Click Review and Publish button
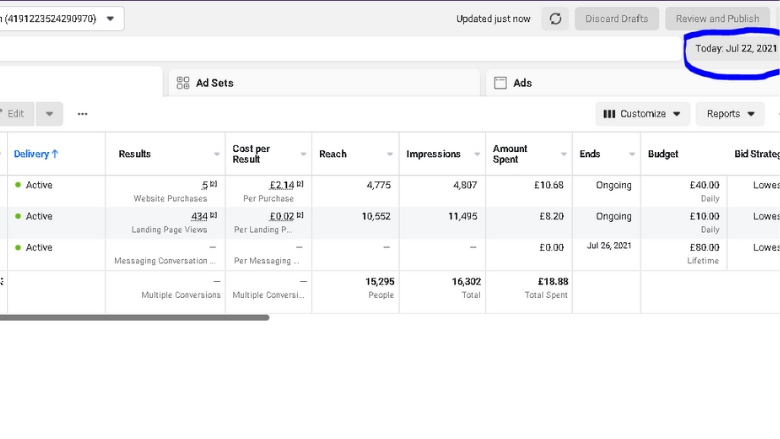The height and width of the screenshot is (439, 780). coord(717,19)
